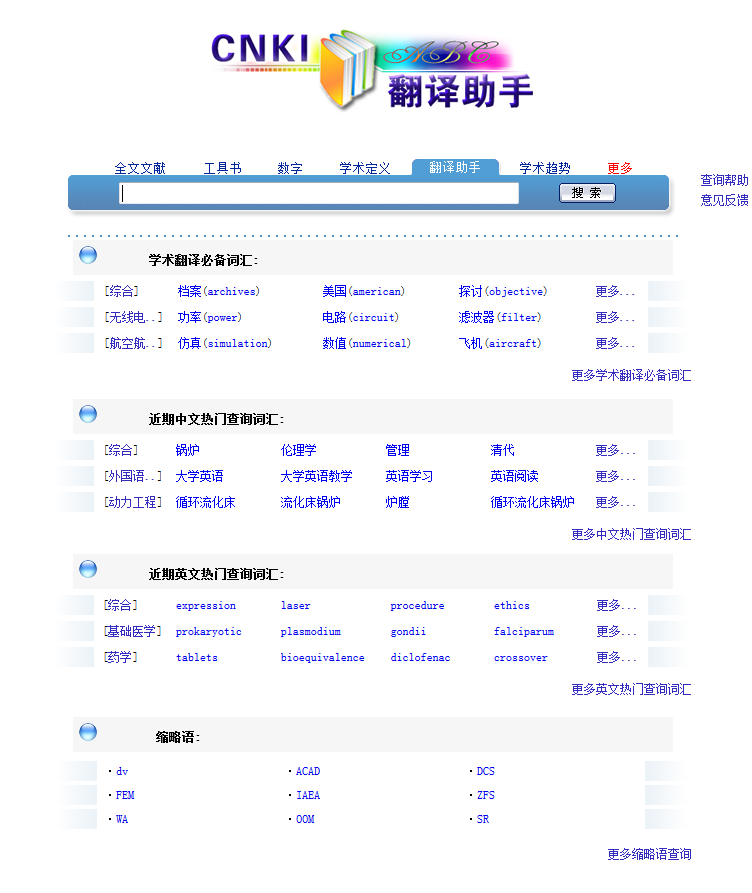The height and width of the screenshot is (893, 752).
Task: Open the 大学英语教学 hot query
Action: [316, 476]
